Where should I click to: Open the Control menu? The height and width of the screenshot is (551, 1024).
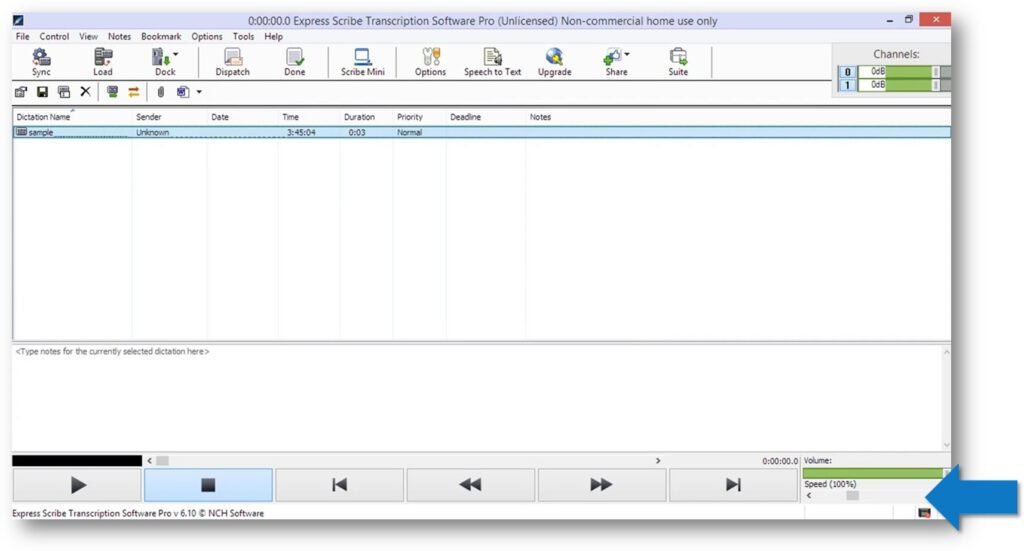tap(54, 37)
